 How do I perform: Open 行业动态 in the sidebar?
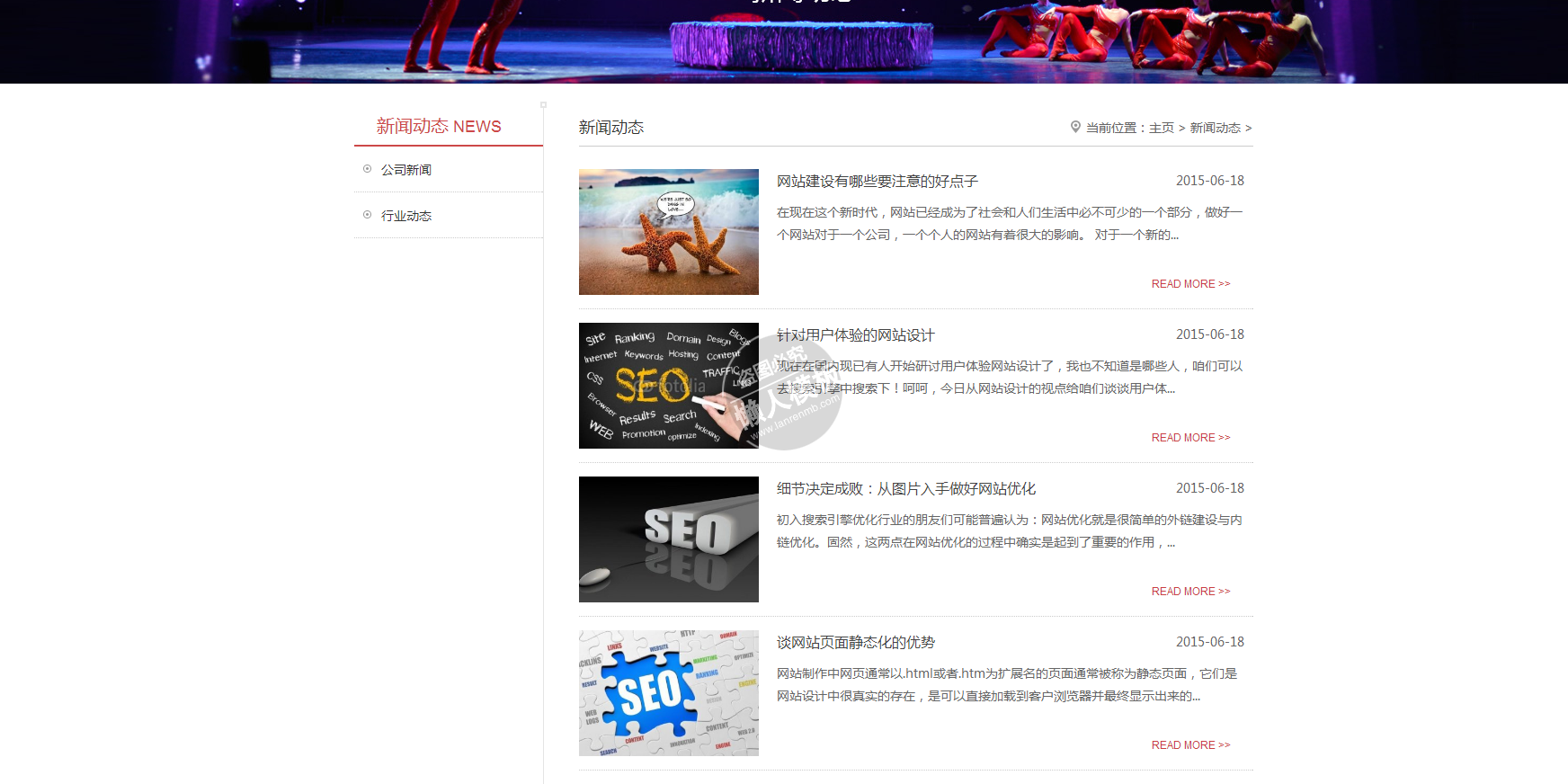406,216
